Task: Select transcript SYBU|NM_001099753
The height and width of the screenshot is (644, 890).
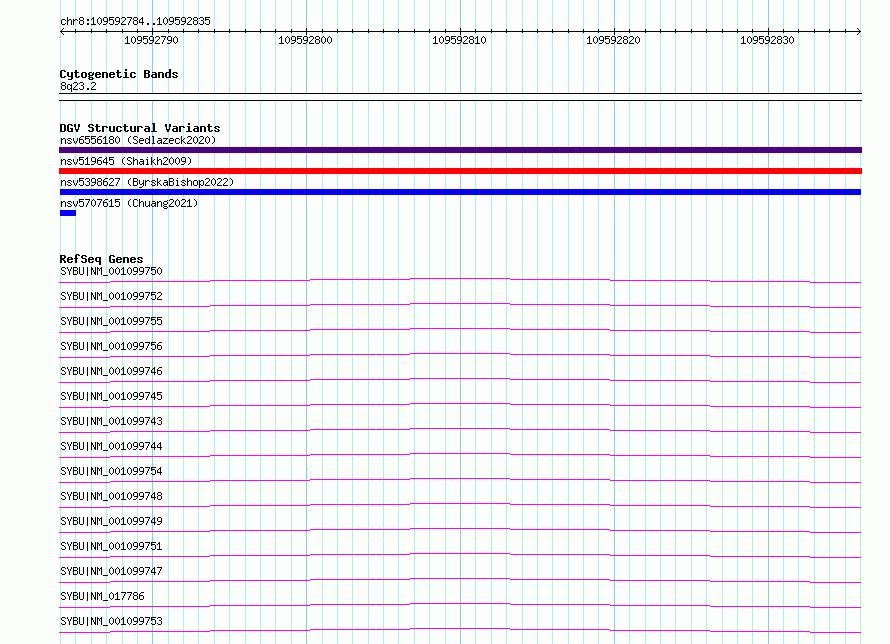Action: pos(111,621)
